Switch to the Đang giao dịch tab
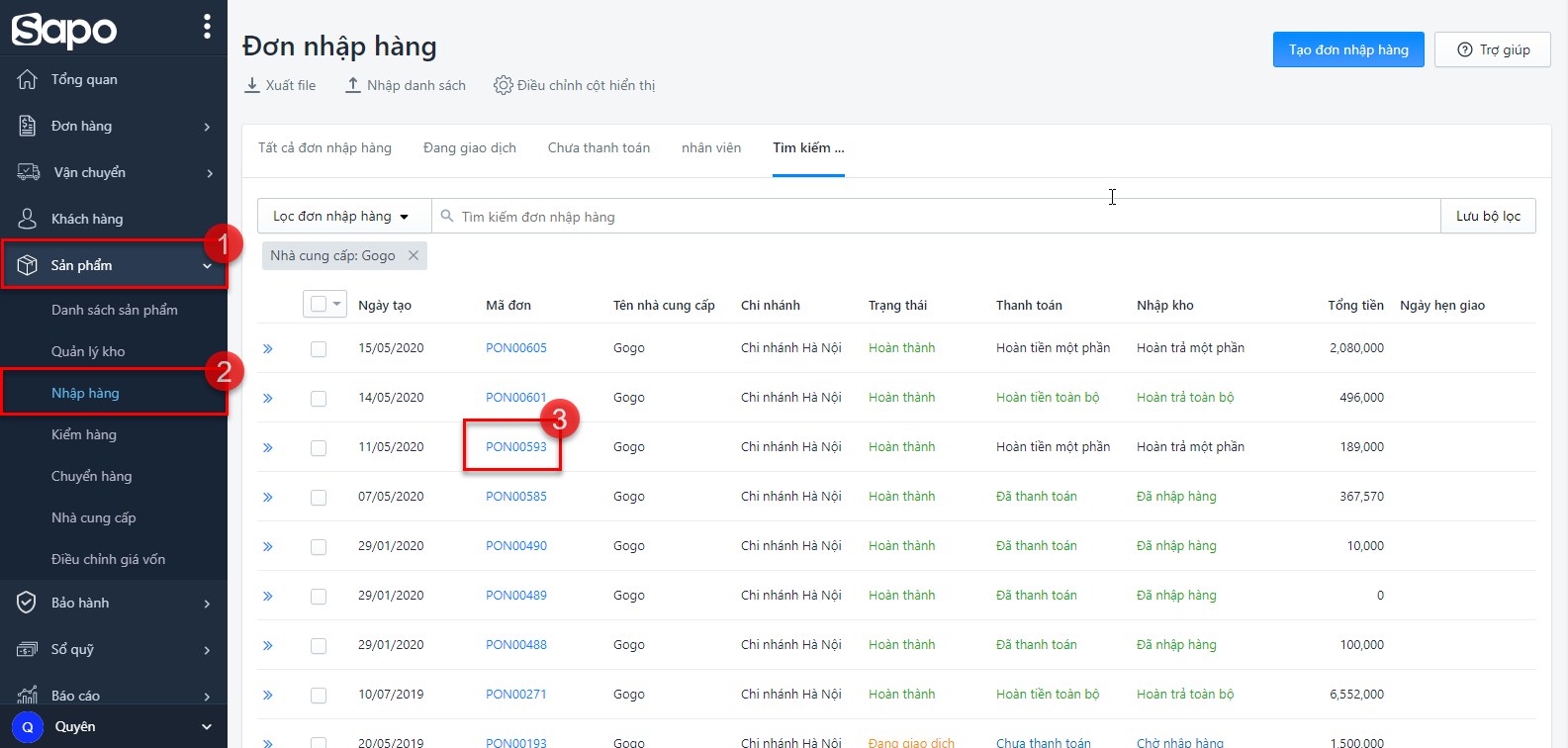This screenshot has width=1568, height=748. [470, 147]
